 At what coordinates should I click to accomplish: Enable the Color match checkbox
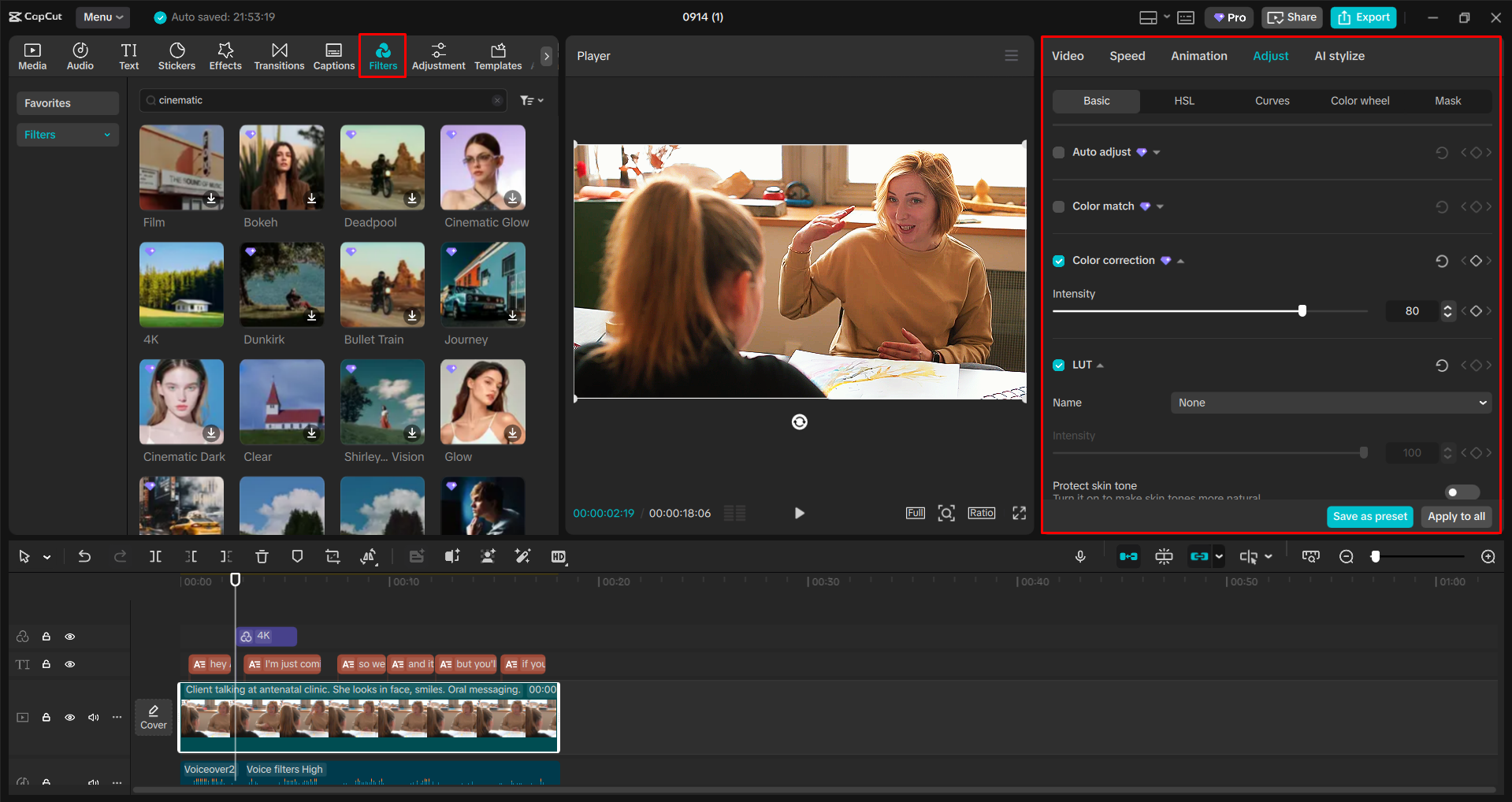[x=1058, y=206]
